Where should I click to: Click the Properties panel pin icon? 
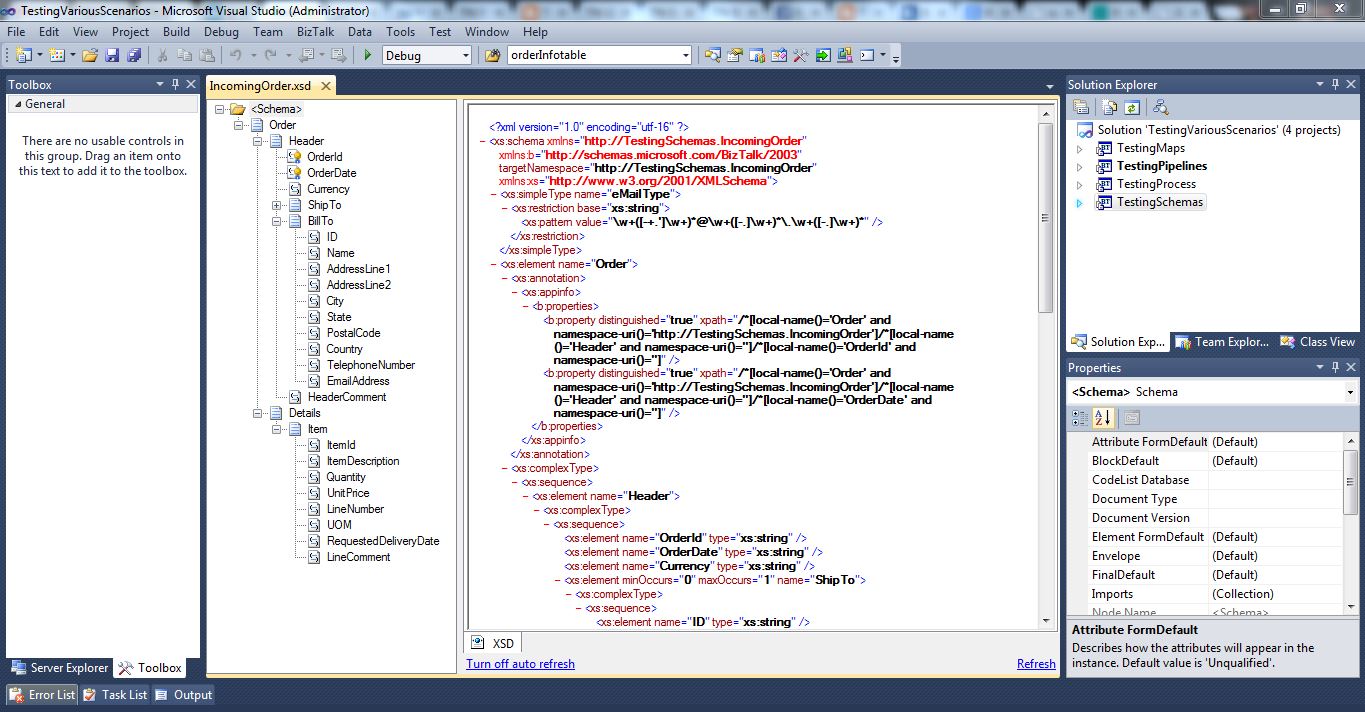pyautogui.click(x=1336, y=368)
